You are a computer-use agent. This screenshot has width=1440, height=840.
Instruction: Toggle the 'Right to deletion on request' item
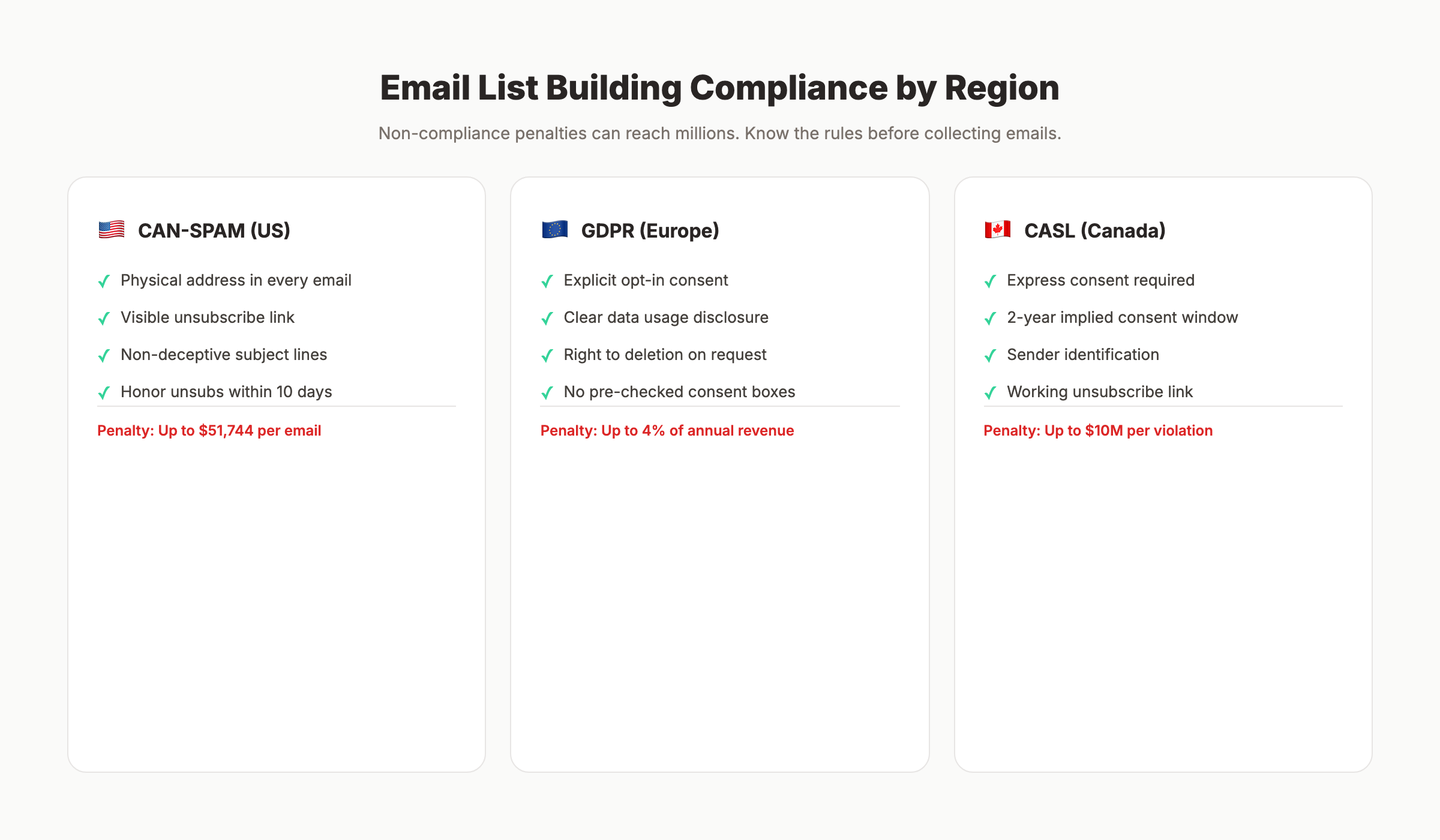[x=665, y=354]
